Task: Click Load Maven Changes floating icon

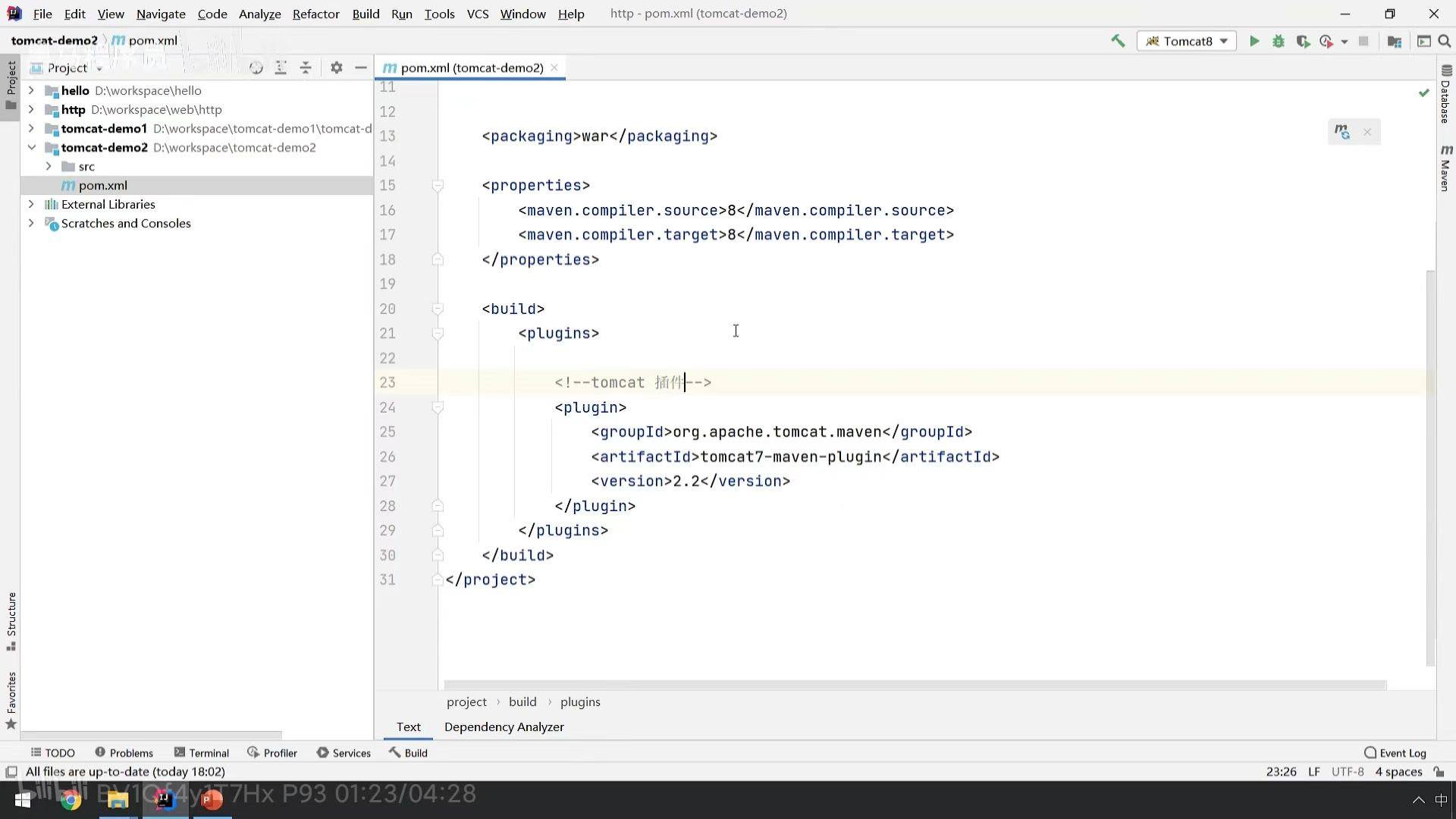Action: [1342, 132]
